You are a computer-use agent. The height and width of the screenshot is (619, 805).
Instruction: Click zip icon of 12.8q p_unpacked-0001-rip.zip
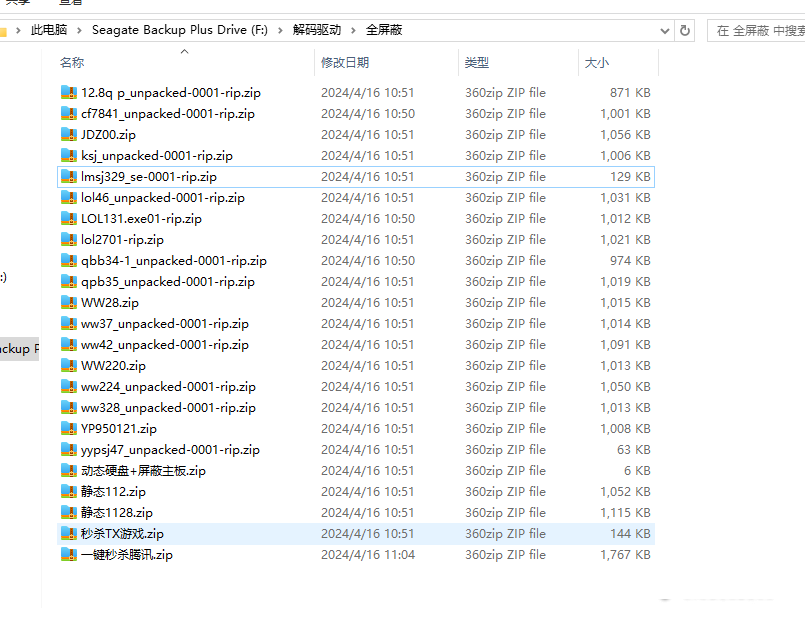coord(69,92)
